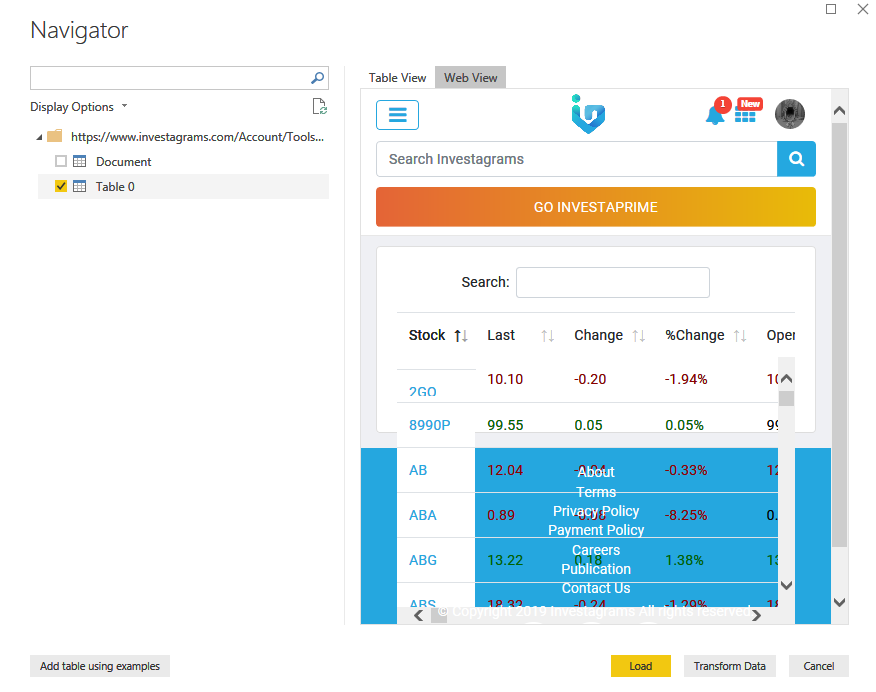Click the web view vertical scrollbar thumb
The image size is (876, 692).
(839, 335)
